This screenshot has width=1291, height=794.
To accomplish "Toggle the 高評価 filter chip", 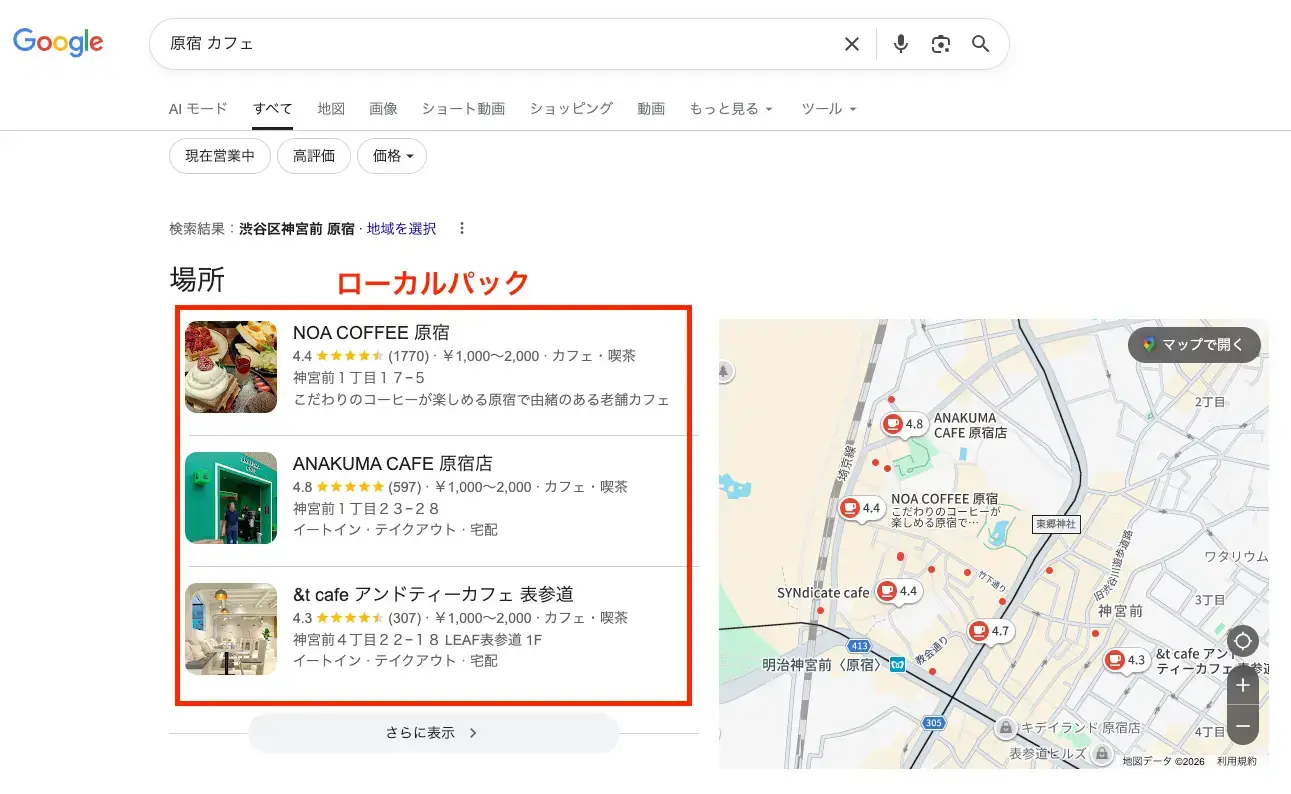I will point(314,156).
